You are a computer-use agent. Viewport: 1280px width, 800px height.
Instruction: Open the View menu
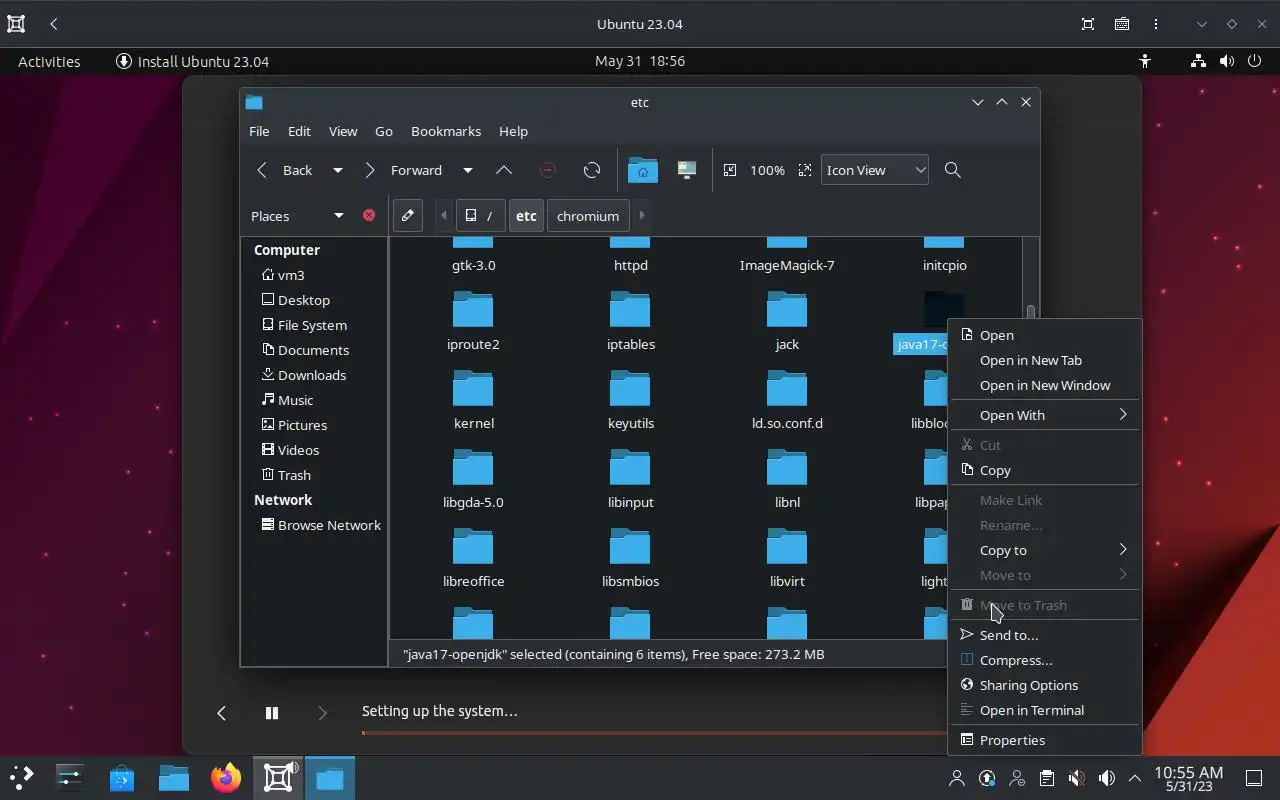343,131
